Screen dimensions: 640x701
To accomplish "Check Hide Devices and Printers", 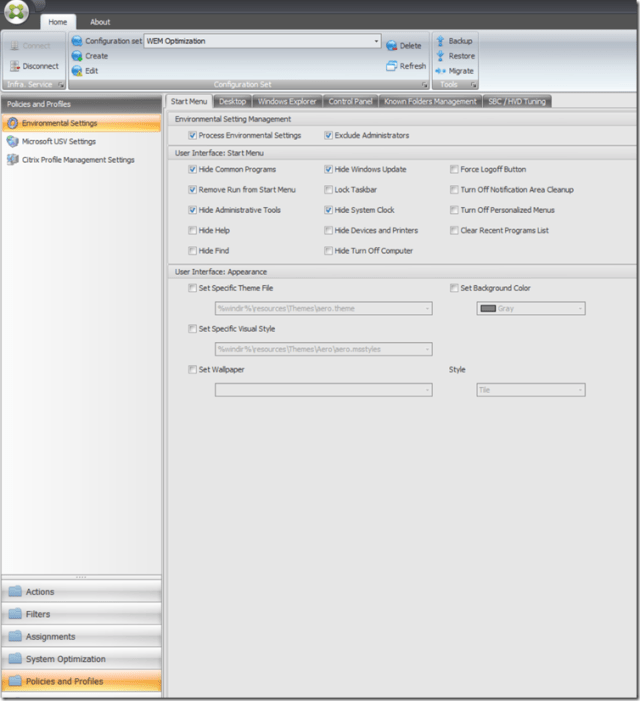I will 328,230.
